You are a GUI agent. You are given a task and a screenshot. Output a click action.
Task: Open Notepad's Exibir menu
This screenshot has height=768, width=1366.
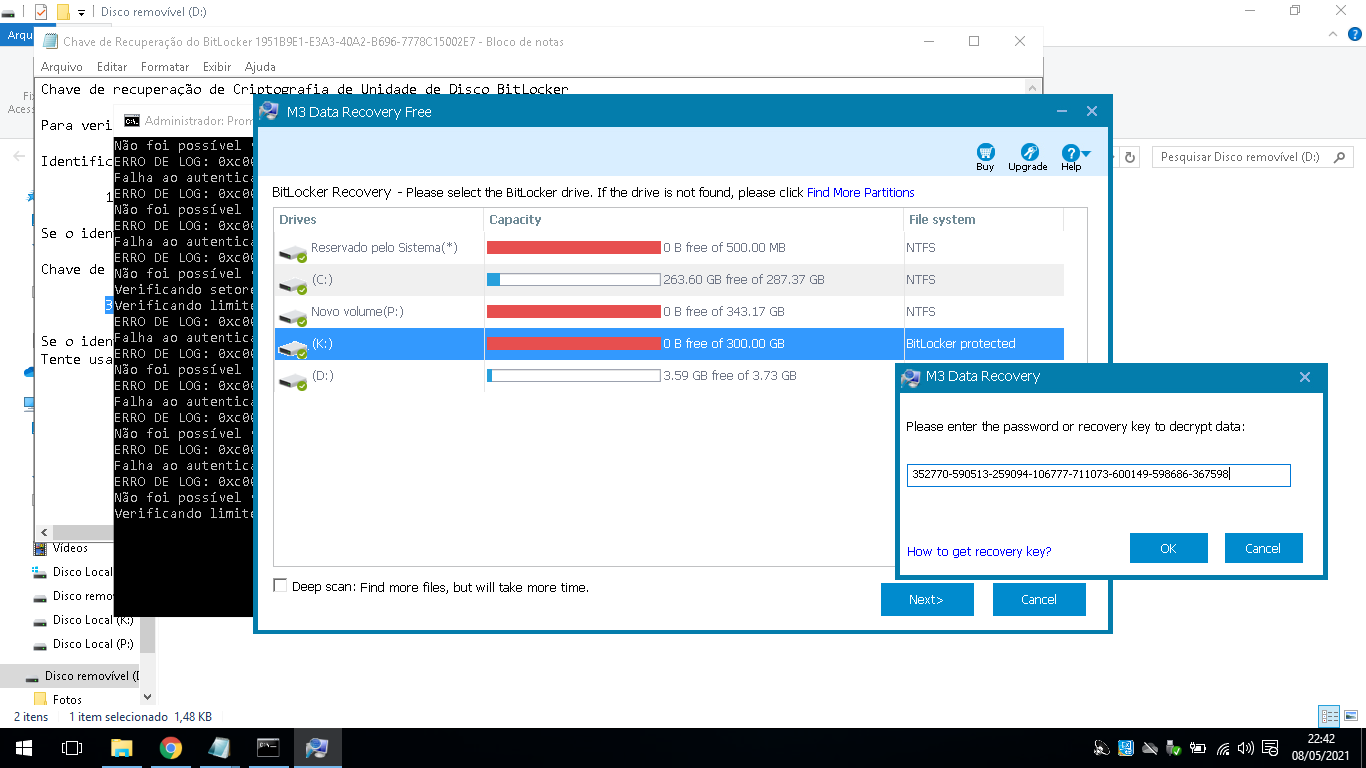[217, 67]
